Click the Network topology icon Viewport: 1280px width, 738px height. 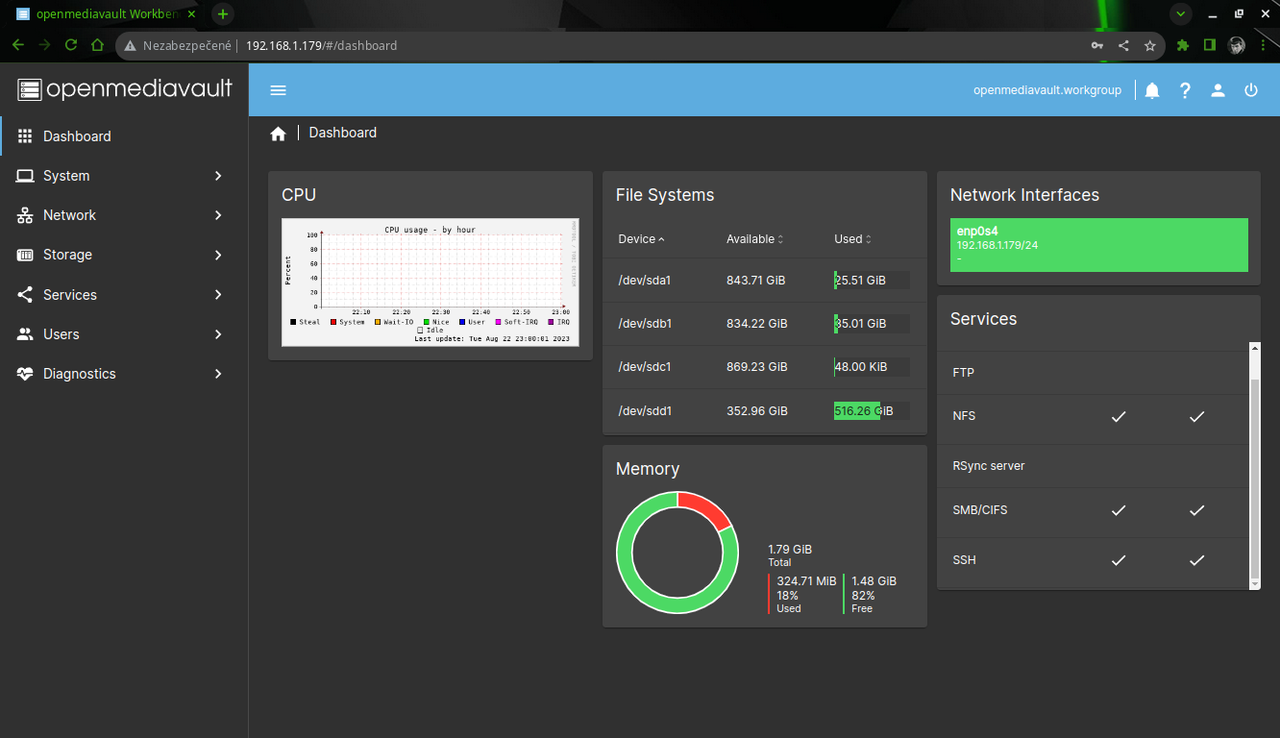click(x=25, y=215)
